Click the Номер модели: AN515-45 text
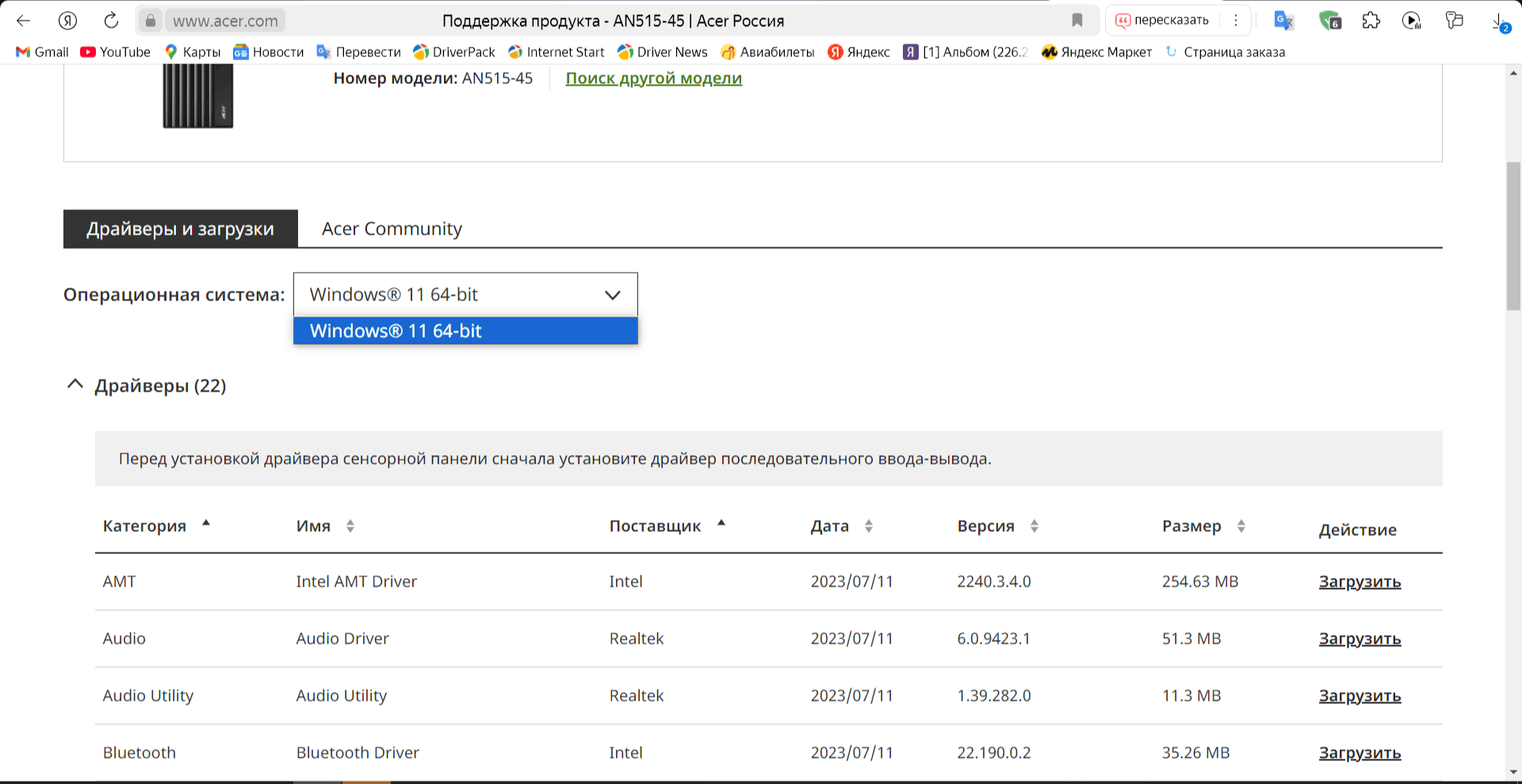Viewport: 1522px width, 784px height. [x=433, y=78]
